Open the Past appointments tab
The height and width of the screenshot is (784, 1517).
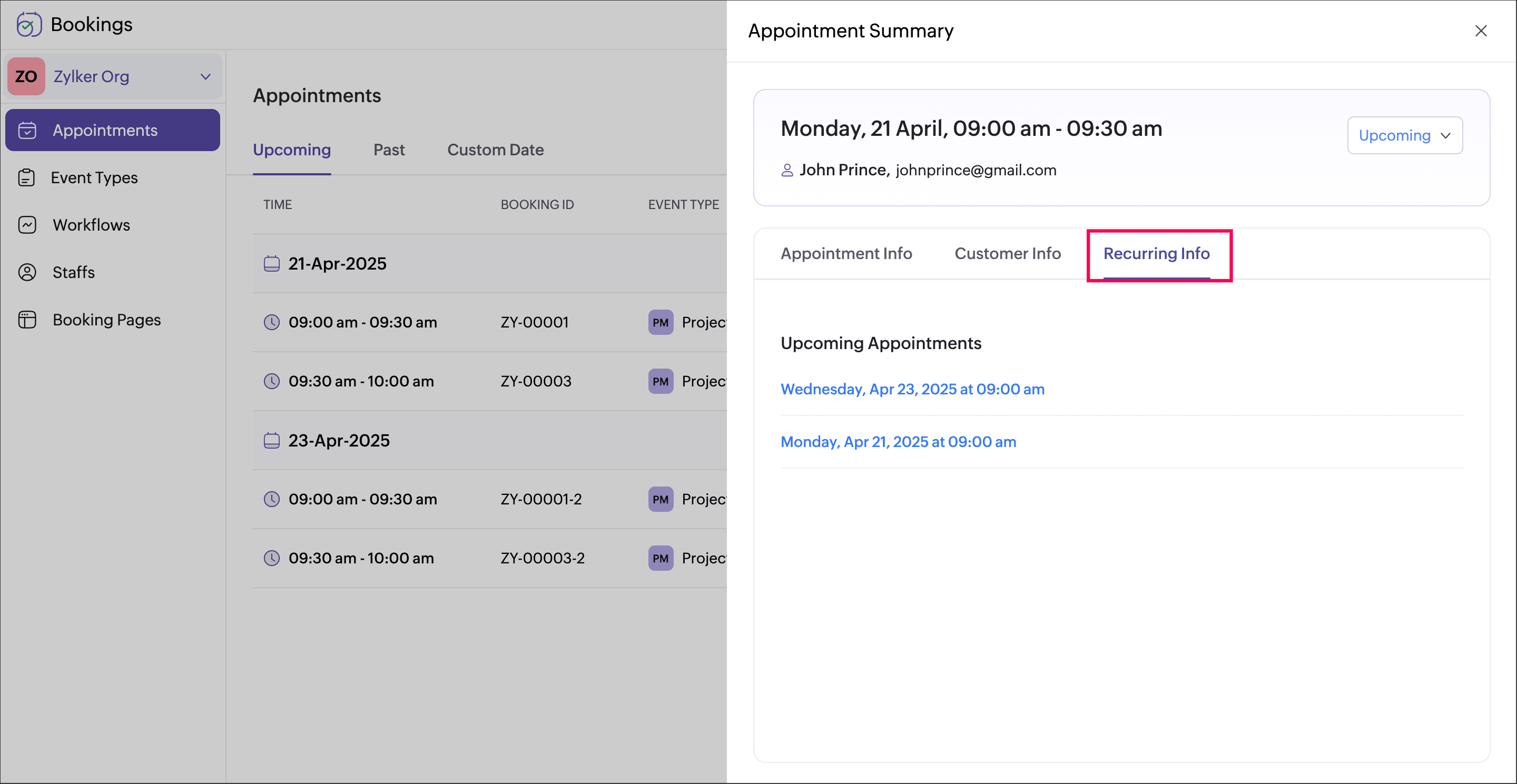click(389, 150)
